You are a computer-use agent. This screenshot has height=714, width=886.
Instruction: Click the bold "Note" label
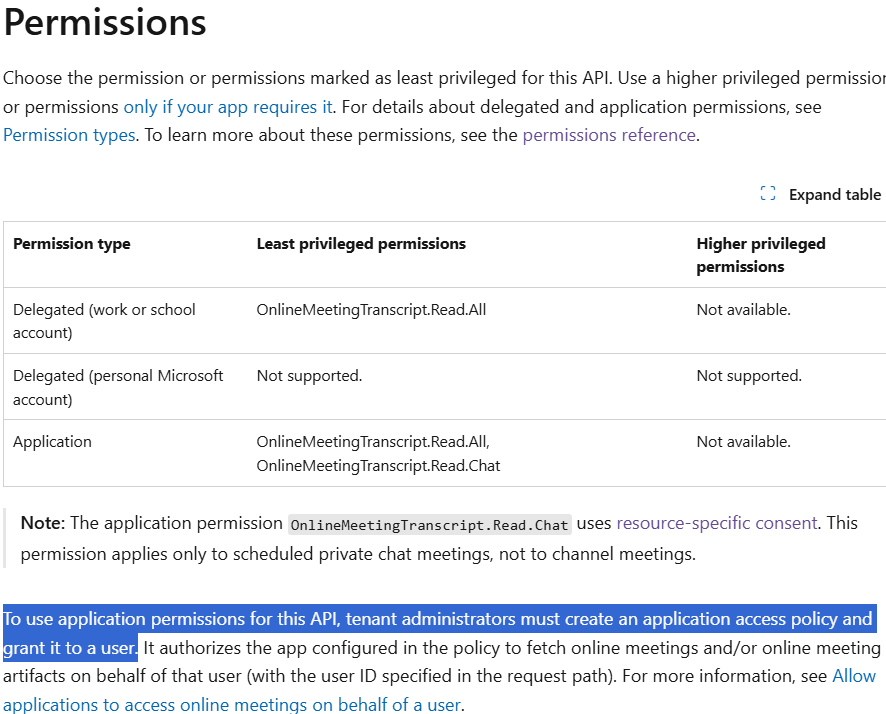point(40,523)
